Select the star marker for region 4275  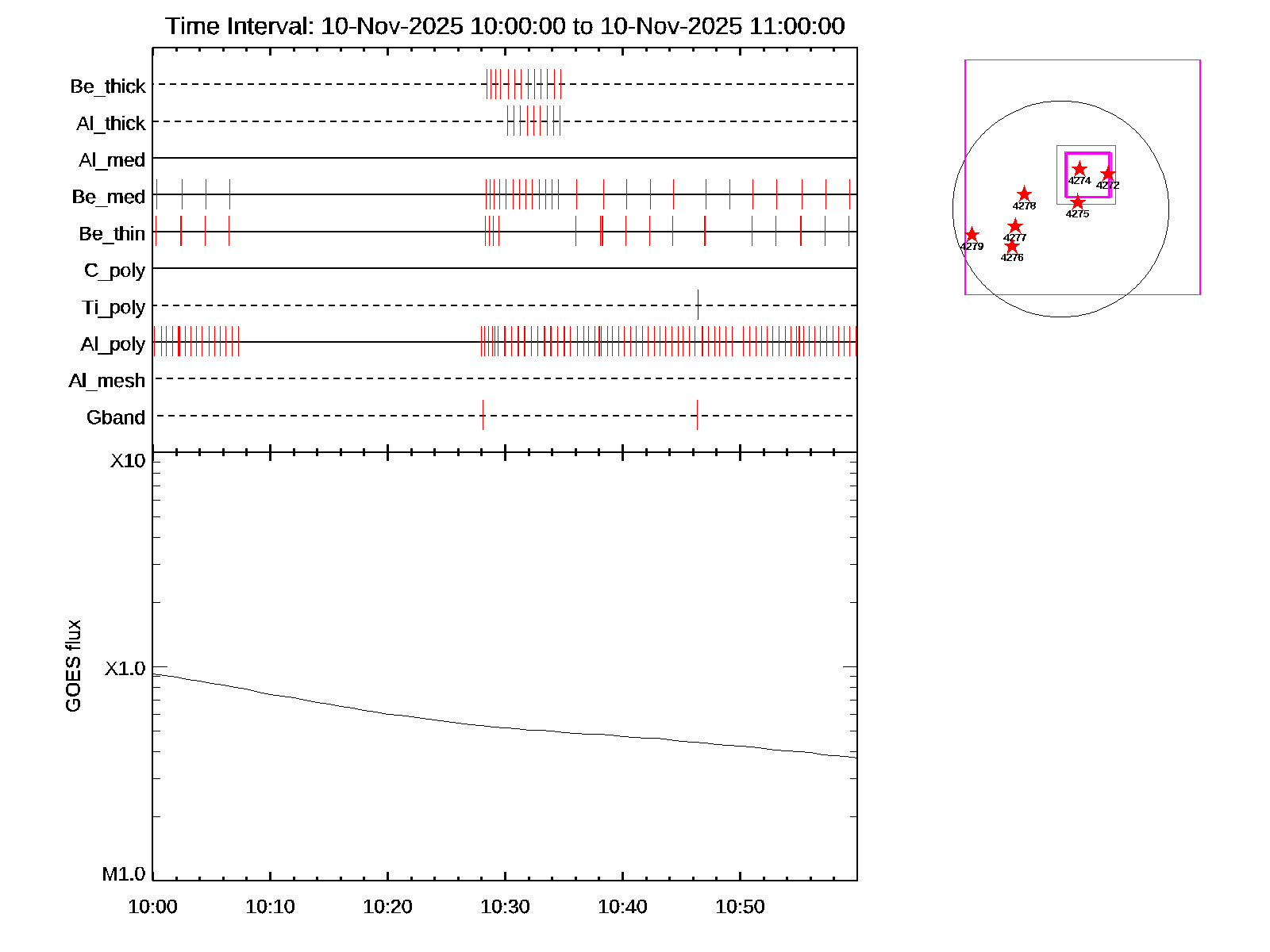[x=1077, y=202]
